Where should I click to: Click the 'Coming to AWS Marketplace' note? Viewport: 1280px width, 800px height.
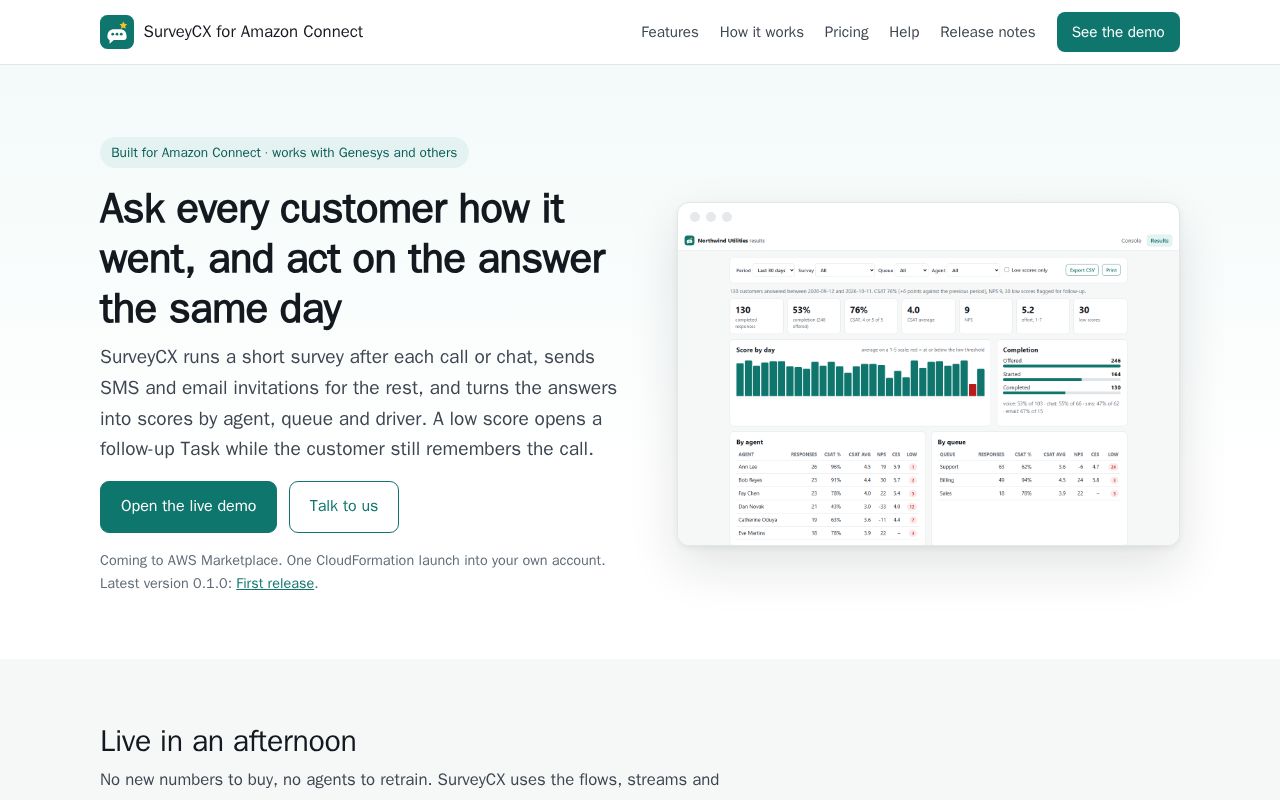pos(352,560)
